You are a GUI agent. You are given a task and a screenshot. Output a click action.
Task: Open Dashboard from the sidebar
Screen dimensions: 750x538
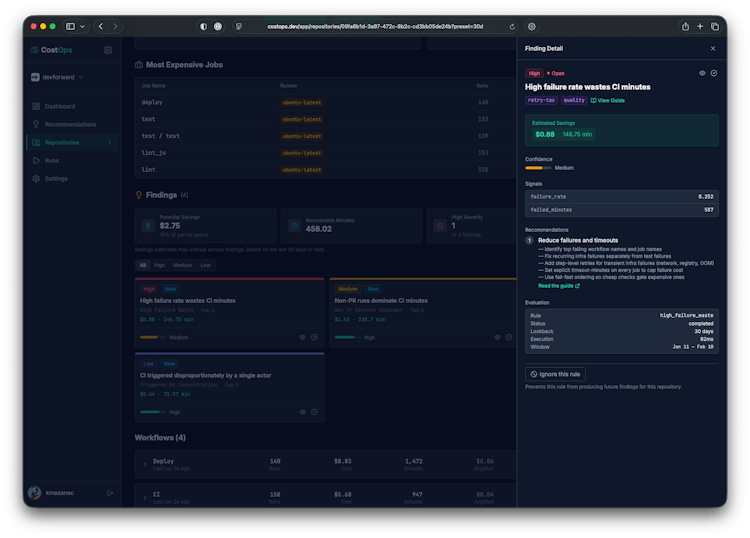click(x=59, y=106)
